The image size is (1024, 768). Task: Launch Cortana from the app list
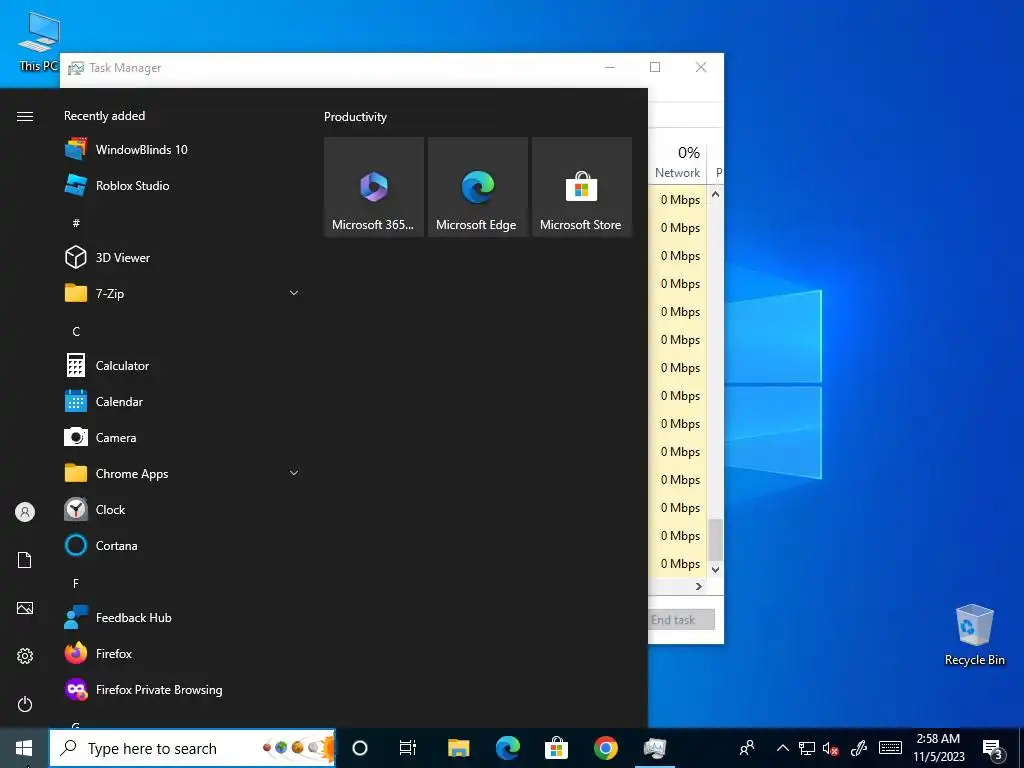183,545
